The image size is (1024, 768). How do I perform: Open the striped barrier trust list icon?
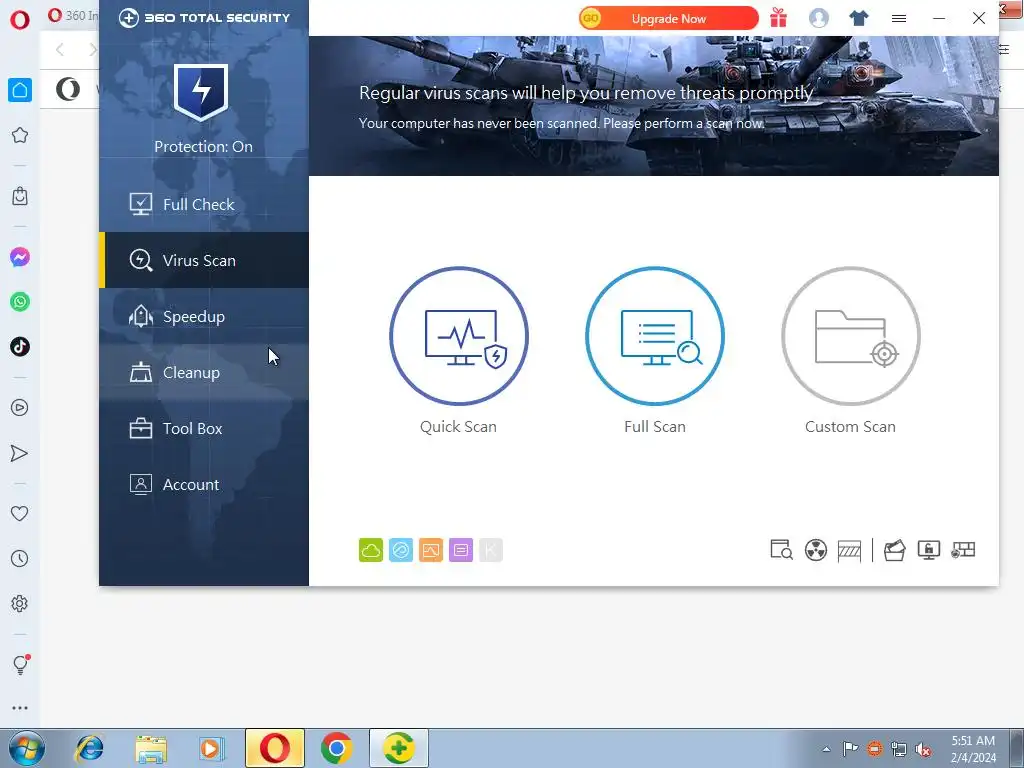tap(849, 550)
